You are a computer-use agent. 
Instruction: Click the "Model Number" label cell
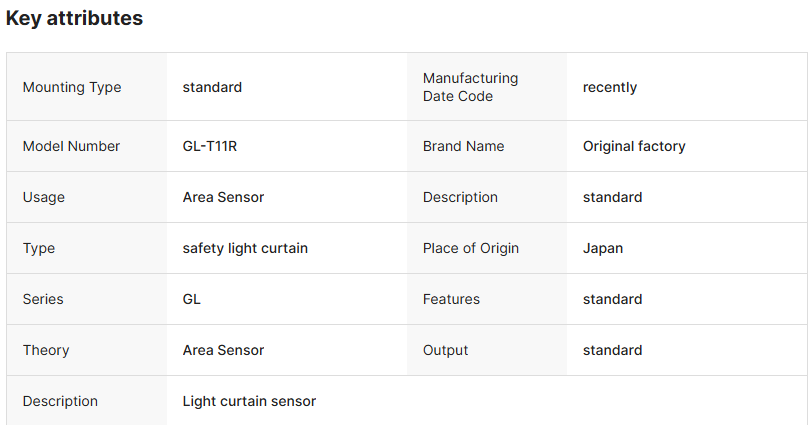[71, 146]
